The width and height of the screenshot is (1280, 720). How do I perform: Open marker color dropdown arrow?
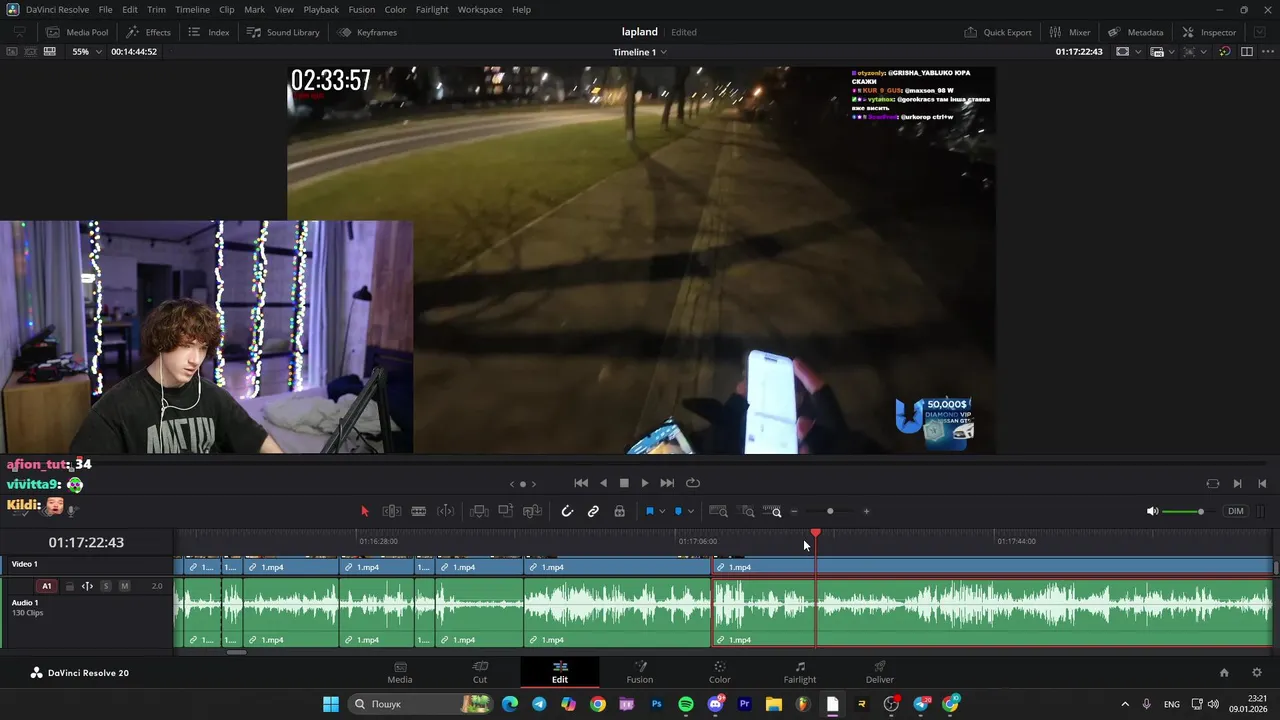(690, 512)
